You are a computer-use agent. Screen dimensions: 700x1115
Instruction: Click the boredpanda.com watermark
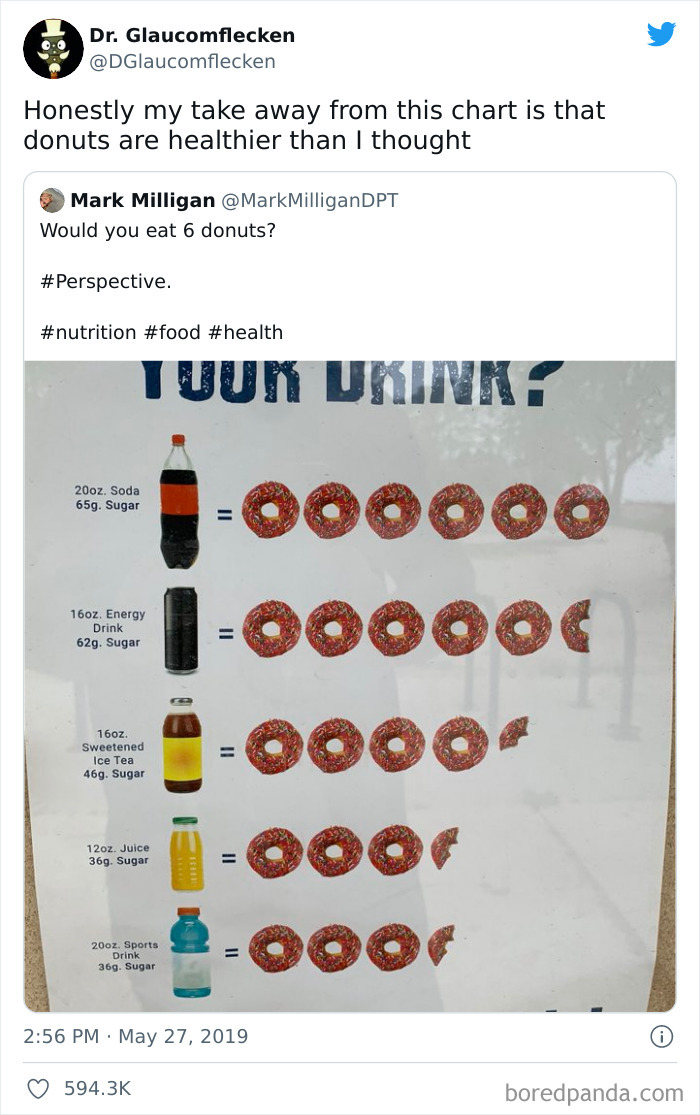(594, 1091)
